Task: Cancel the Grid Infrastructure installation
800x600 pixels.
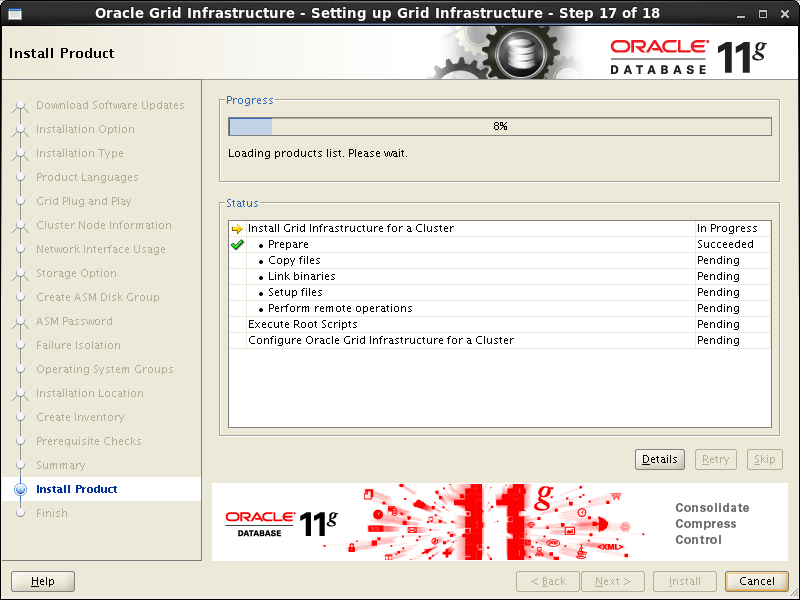Action: [x=757, y=582]
